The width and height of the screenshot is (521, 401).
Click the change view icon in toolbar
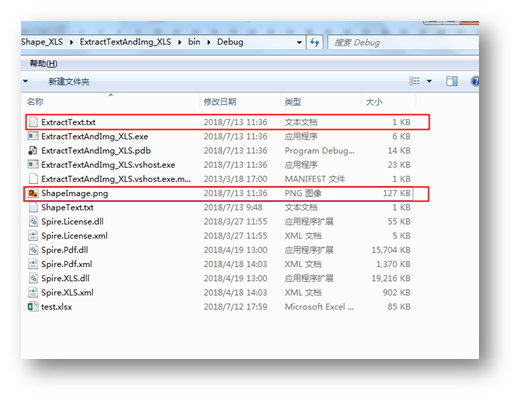point(414,81)
